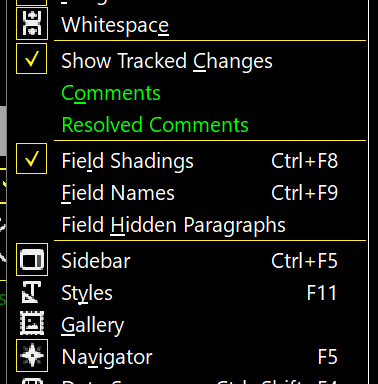The image size is (378, 384).
Task: Uncheck the Field Shadings checkmark
Action: click(32, 159)
